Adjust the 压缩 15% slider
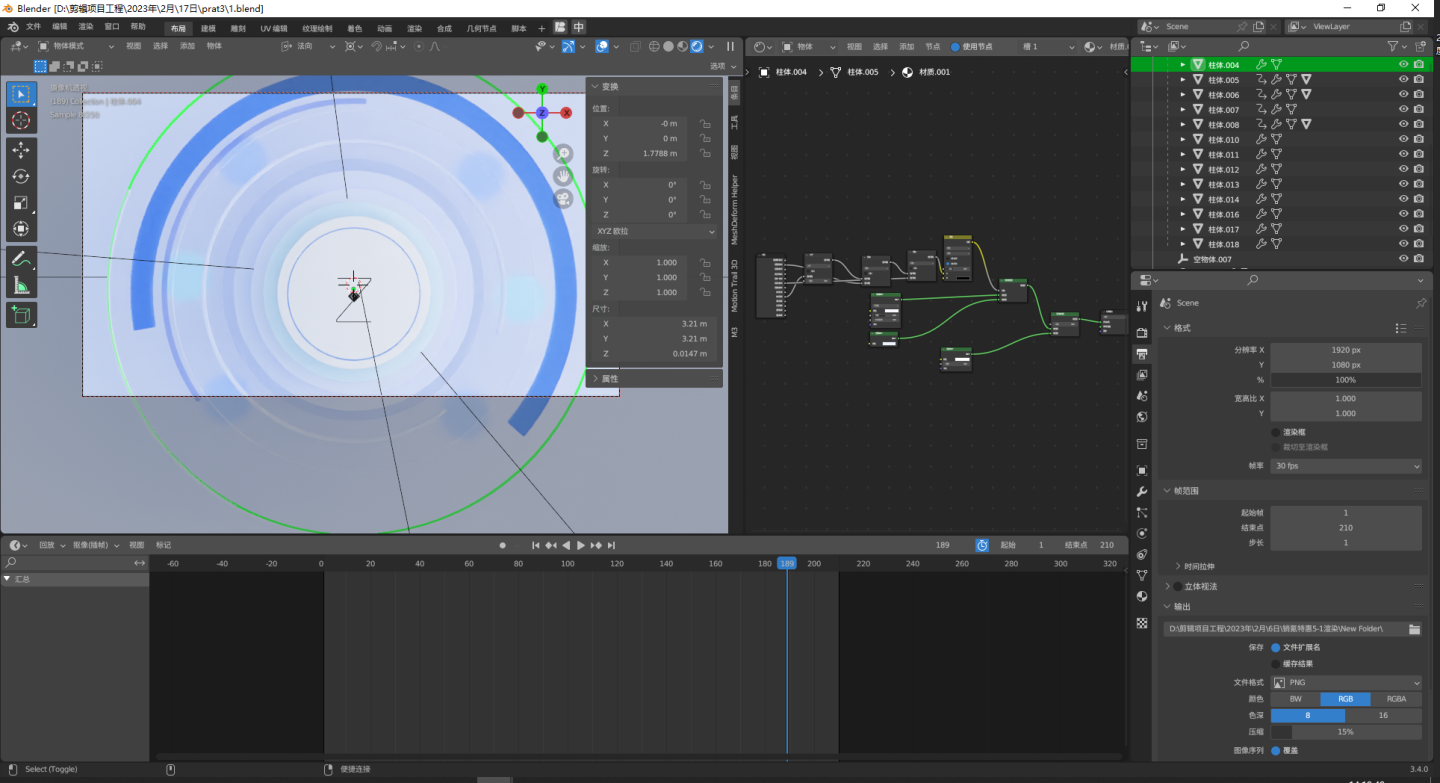The image size is (1440, 783). click(x=1346, y=732)
